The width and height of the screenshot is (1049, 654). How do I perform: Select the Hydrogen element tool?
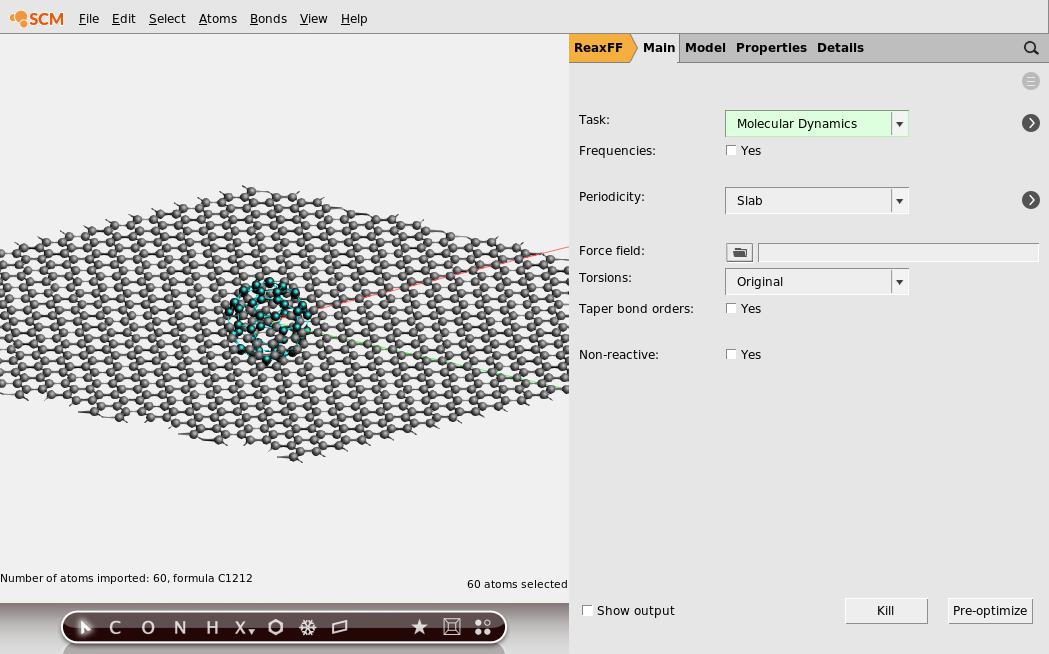tap(211, 627)
